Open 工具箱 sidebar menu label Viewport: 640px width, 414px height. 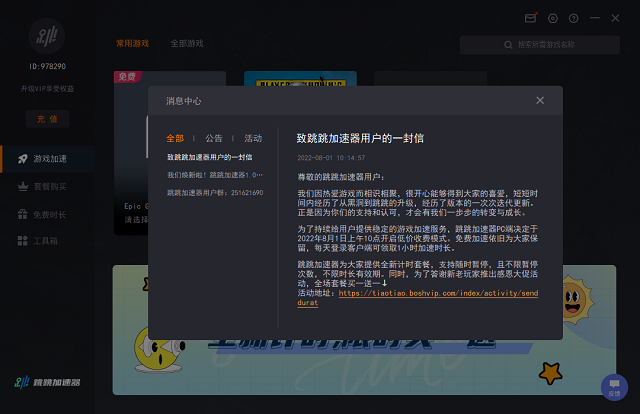coord(45,241)
